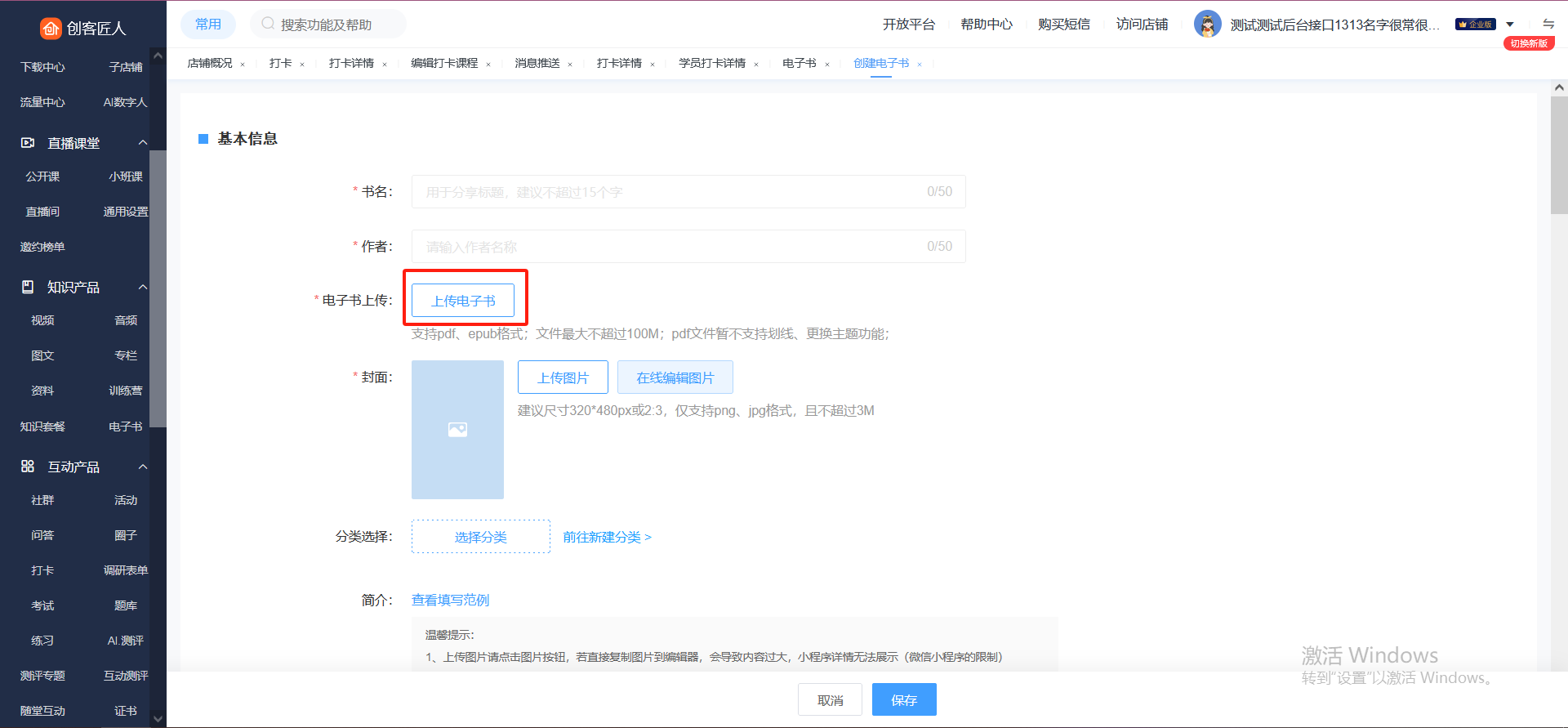Open the account dropdown arrow

coord(1510,25)
